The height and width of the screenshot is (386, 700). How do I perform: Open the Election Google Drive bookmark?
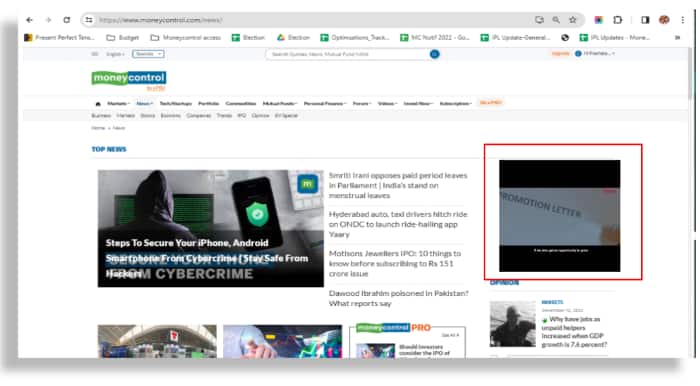click(293, 37)
